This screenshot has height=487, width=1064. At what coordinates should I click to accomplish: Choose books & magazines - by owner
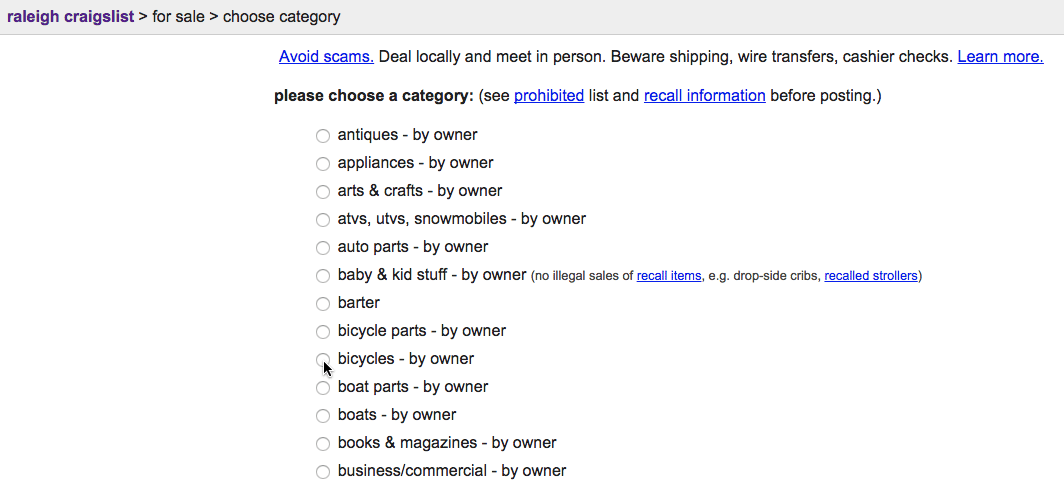[323, 444]
